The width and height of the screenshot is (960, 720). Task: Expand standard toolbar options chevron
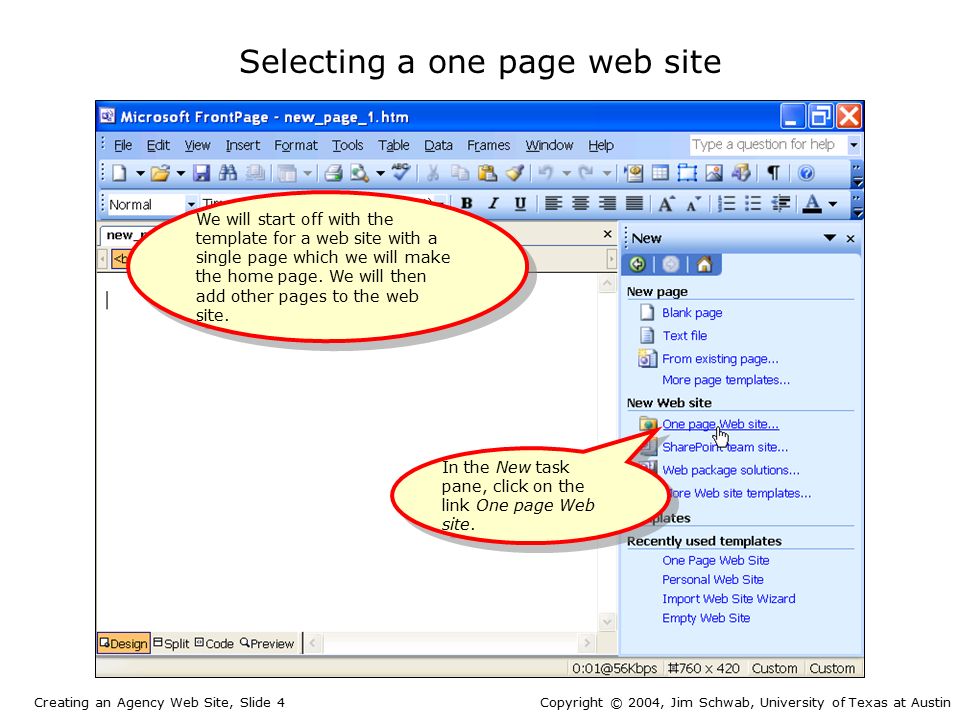click(857, 174)
